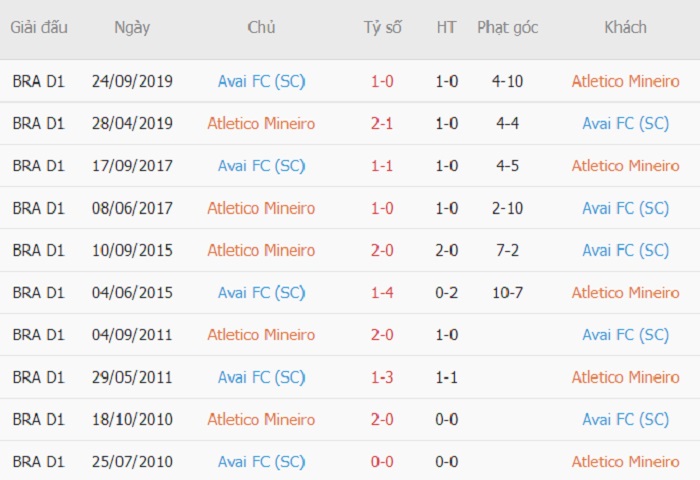Image resolution: width=700 pixels, height=480 pixels.
Task: Open Avai FC (SC) home team on 24/09/2019
Action: (x=262, y=81)
